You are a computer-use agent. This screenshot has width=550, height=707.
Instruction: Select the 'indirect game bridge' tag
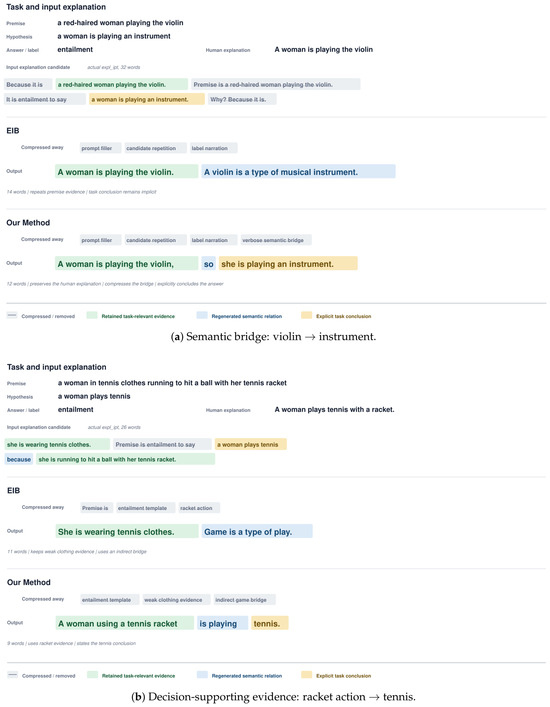coord(244,600)
